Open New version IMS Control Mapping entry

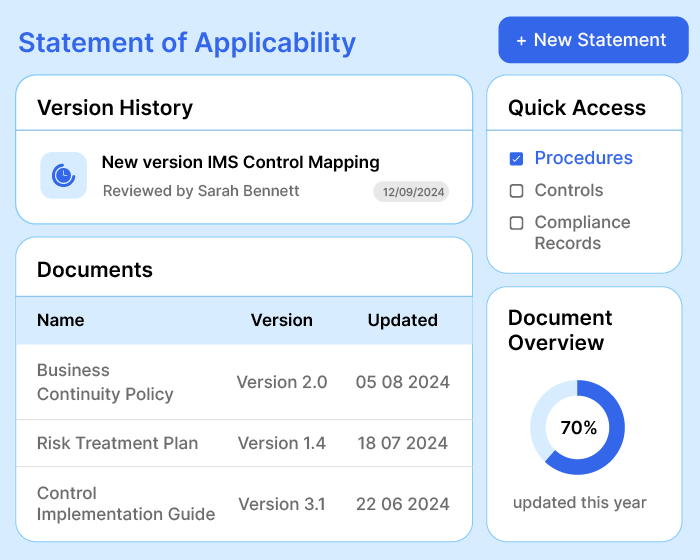(x=240, y=162)
